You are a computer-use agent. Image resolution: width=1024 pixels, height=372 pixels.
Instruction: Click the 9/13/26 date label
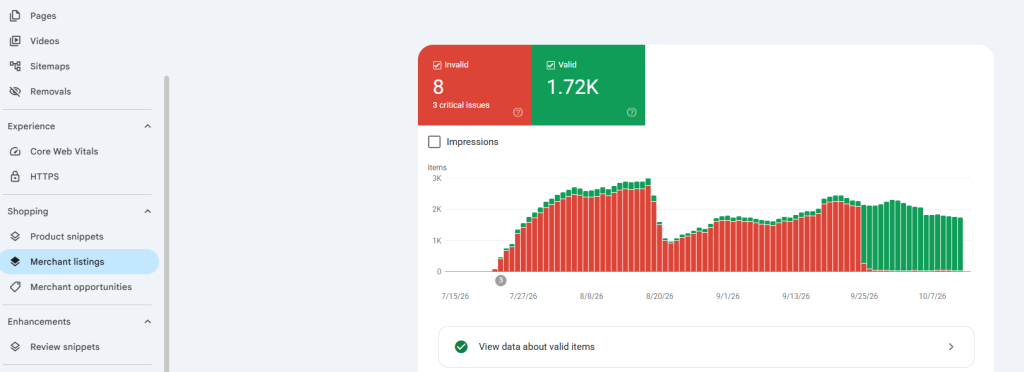pos(796,296)
